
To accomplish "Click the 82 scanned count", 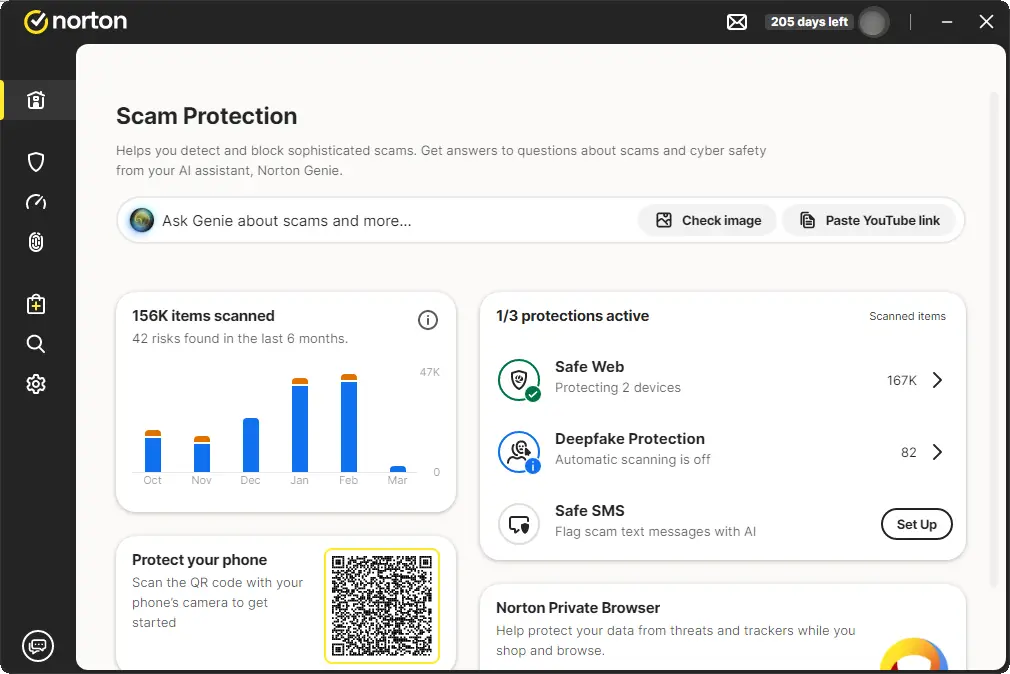I will [x=908, y=452].
